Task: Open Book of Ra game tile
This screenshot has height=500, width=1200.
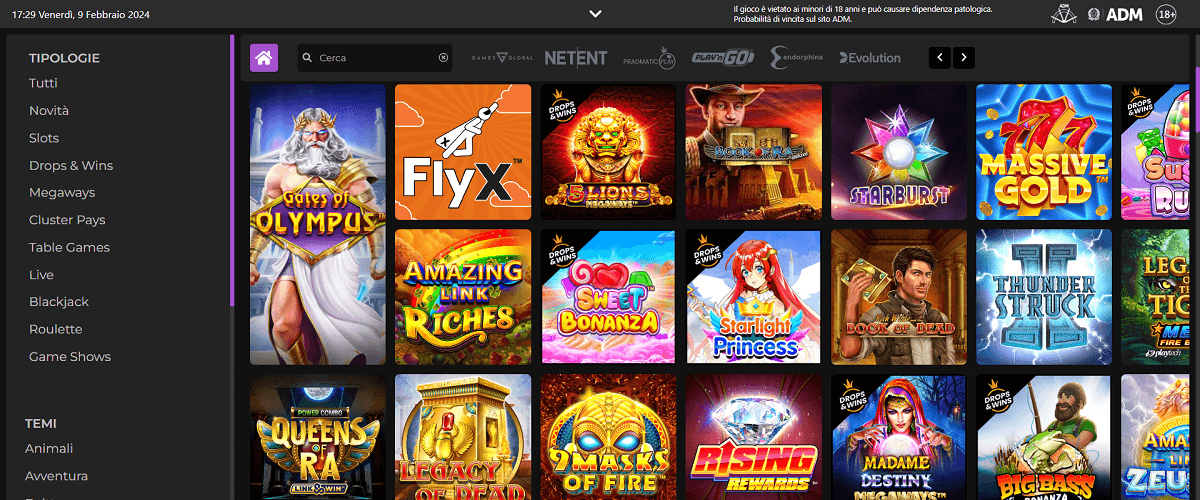Action: (754, 152)
